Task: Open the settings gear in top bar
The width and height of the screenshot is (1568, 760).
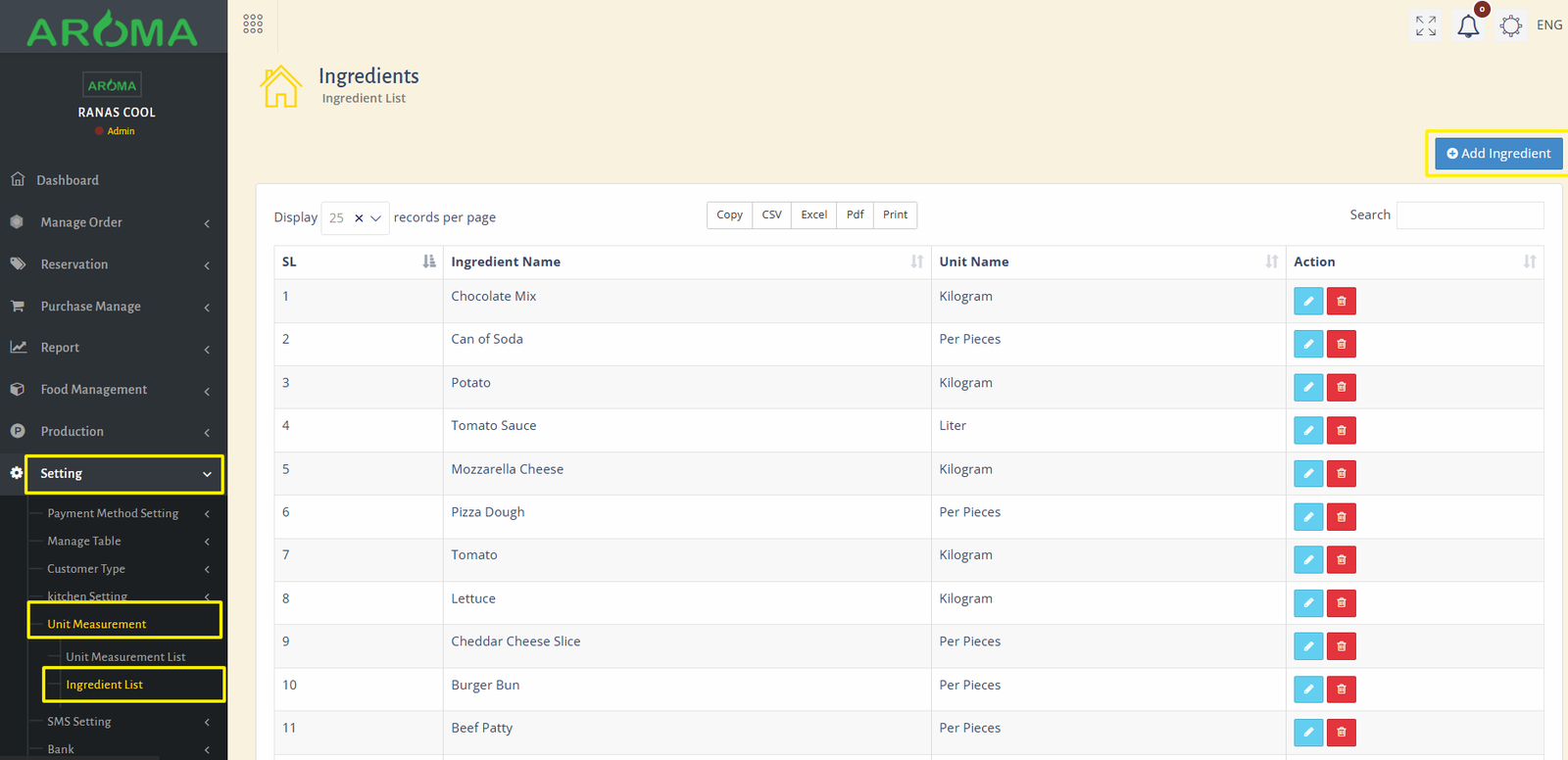Action: tap(1510, 25)
